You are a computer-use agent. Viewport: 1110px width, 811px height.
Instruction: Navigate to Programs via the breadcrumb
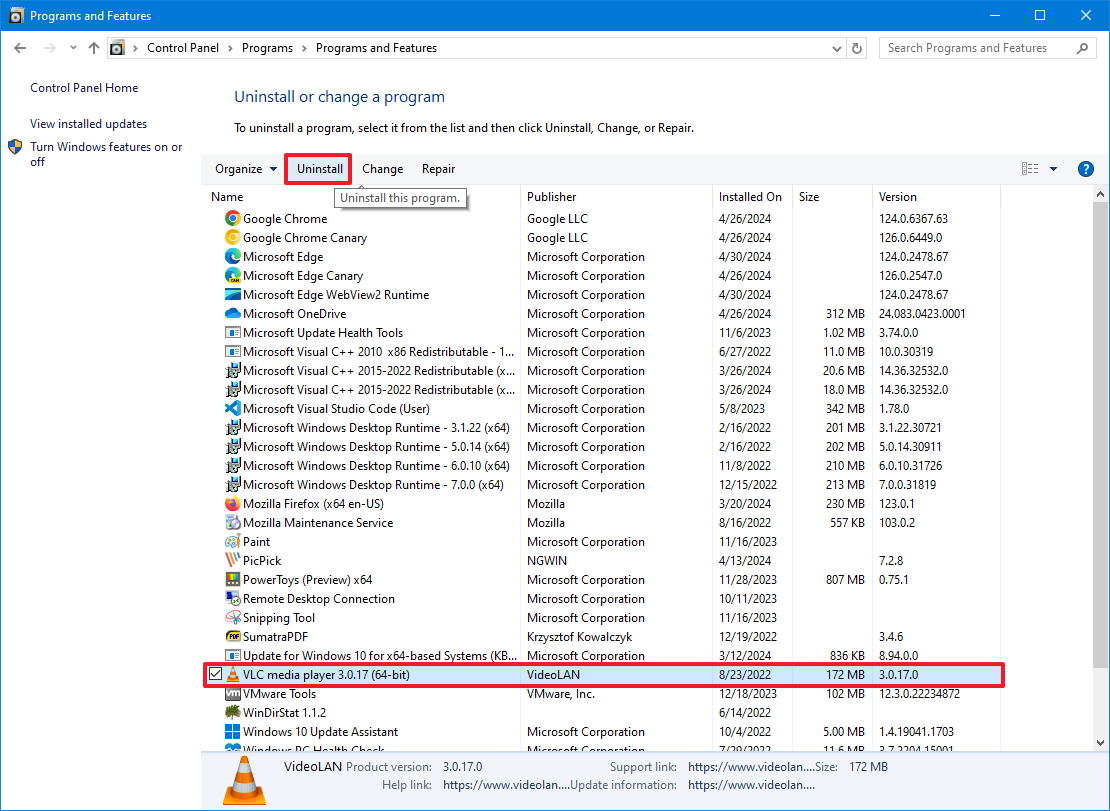[x=267, y=47]
